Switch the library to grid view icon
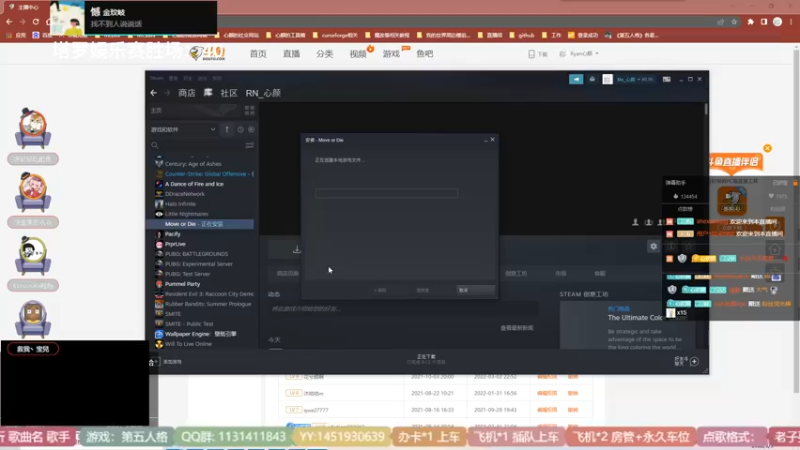The image size is (800, 450). click(249, 110)
